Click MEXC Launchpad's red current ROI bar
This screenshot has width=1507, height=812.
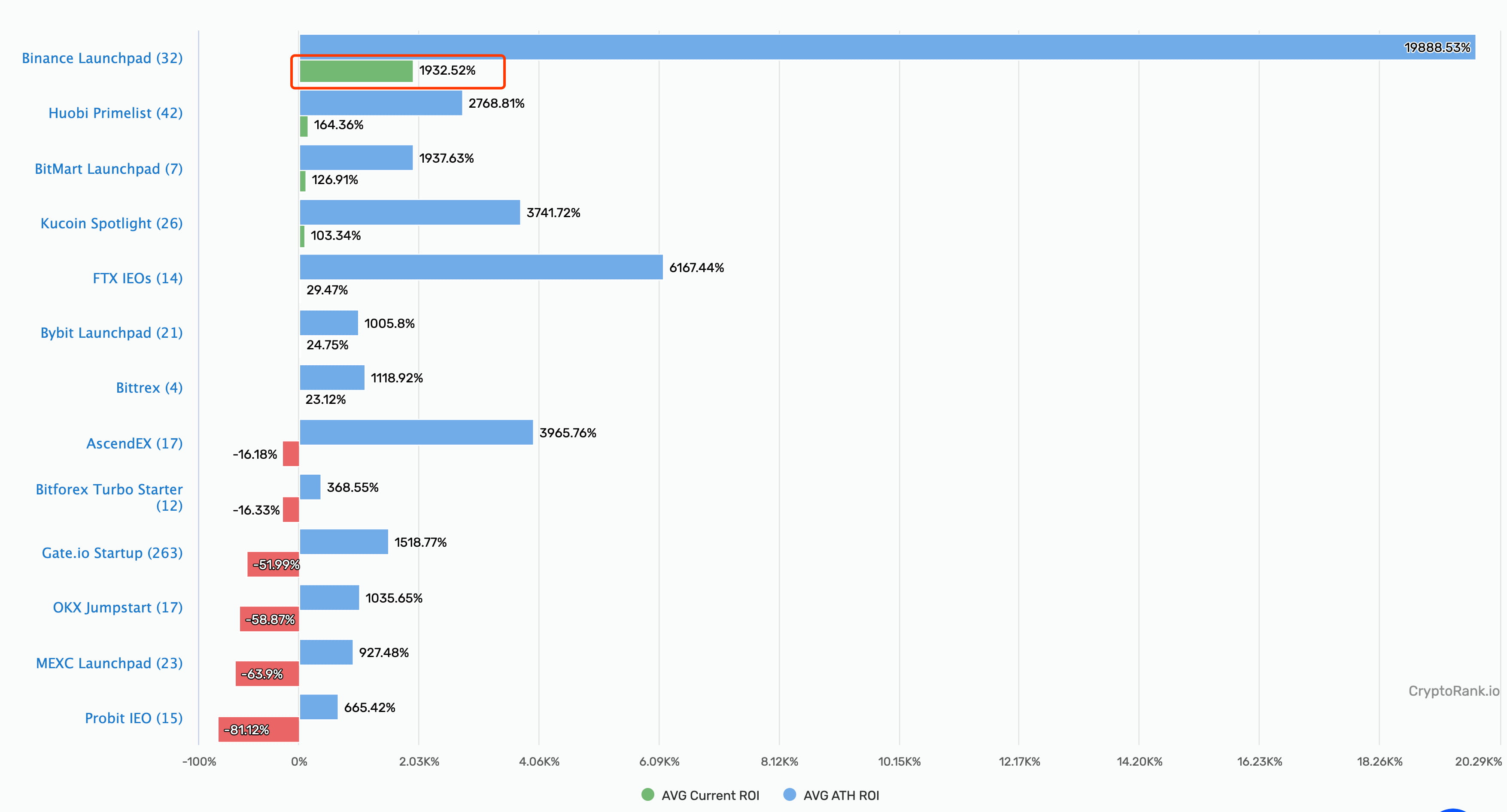(267, 674)
